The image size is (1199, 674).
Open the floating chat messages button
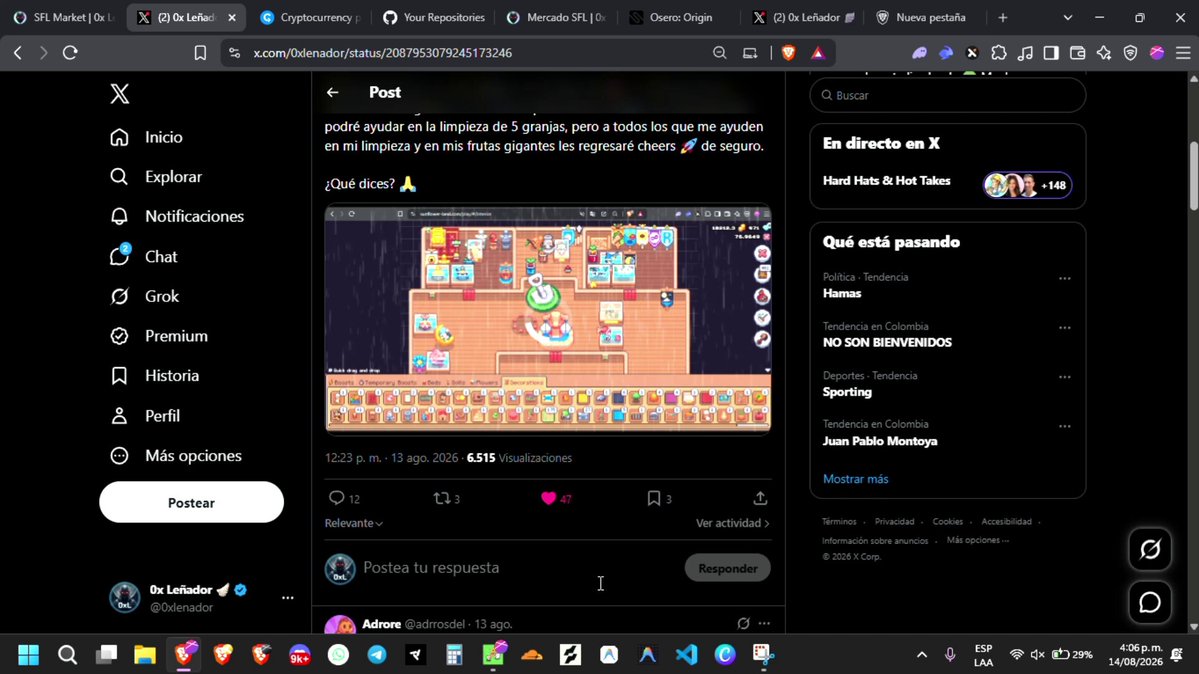pyautogui.click(x=1150, y=602)
